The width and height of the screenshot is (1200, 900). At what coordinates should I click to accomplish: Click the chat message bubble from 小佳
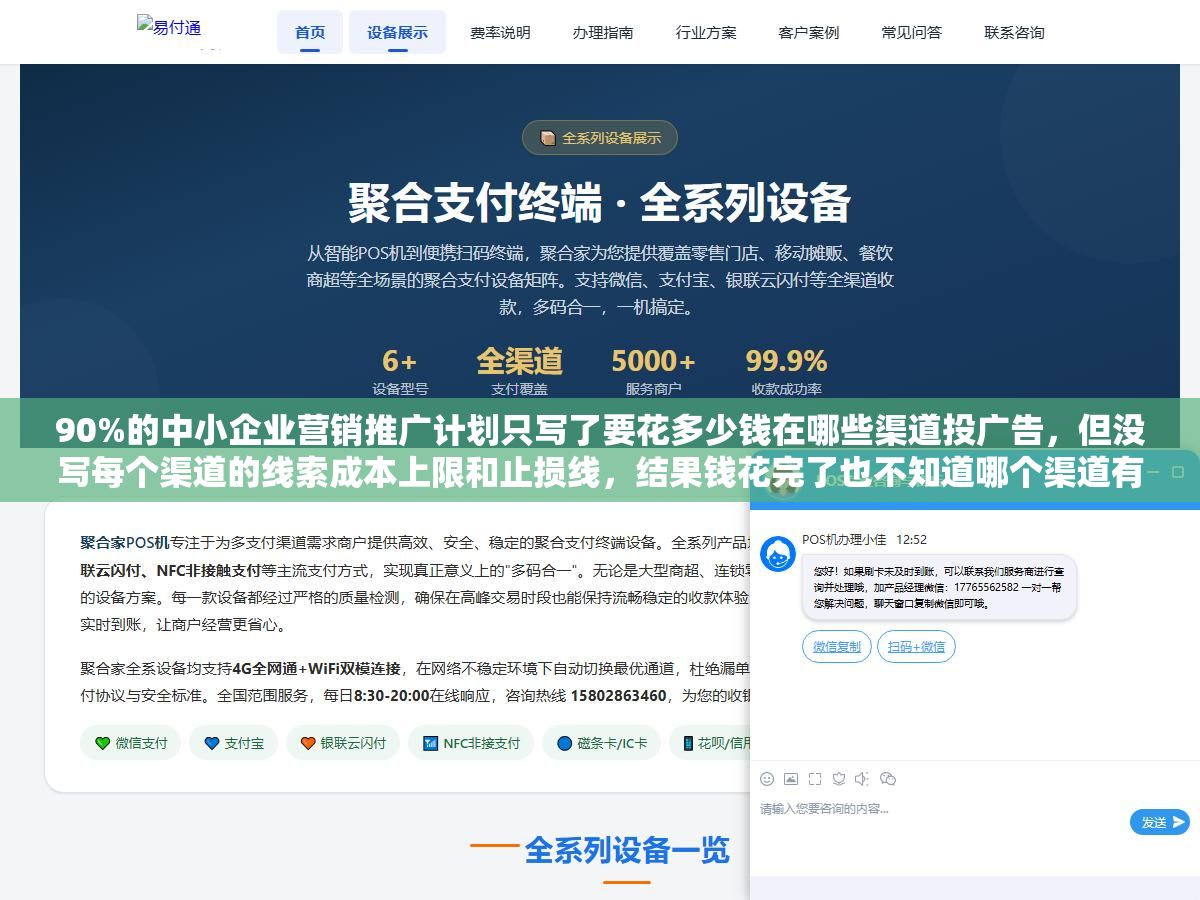click(938, 587)
